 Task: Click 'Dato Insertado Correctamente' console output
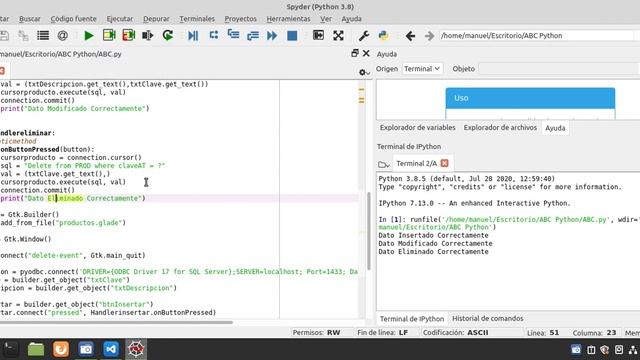pyautogui.click(x=433, y=236)
